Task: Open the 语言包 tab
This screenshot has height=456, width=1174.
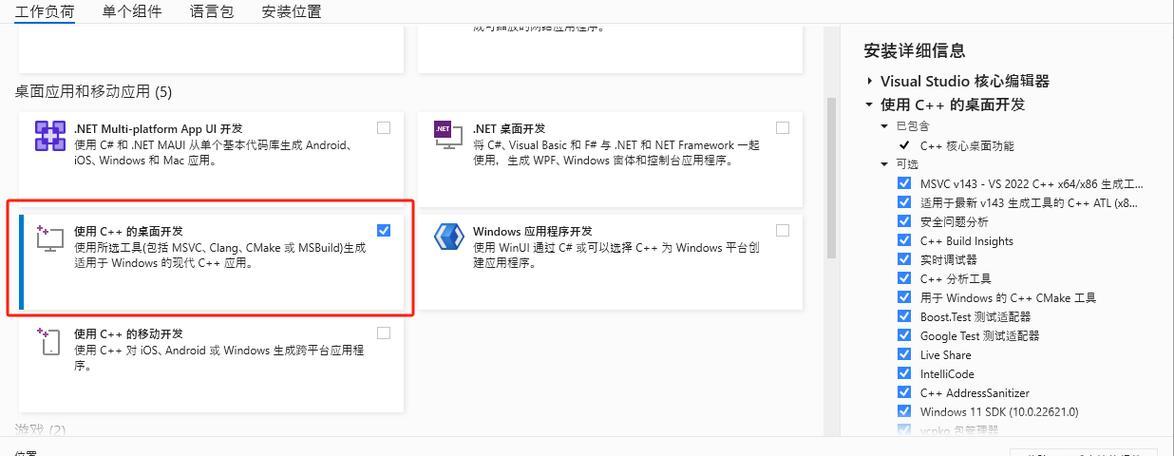Action: click(x=212, y=12)
